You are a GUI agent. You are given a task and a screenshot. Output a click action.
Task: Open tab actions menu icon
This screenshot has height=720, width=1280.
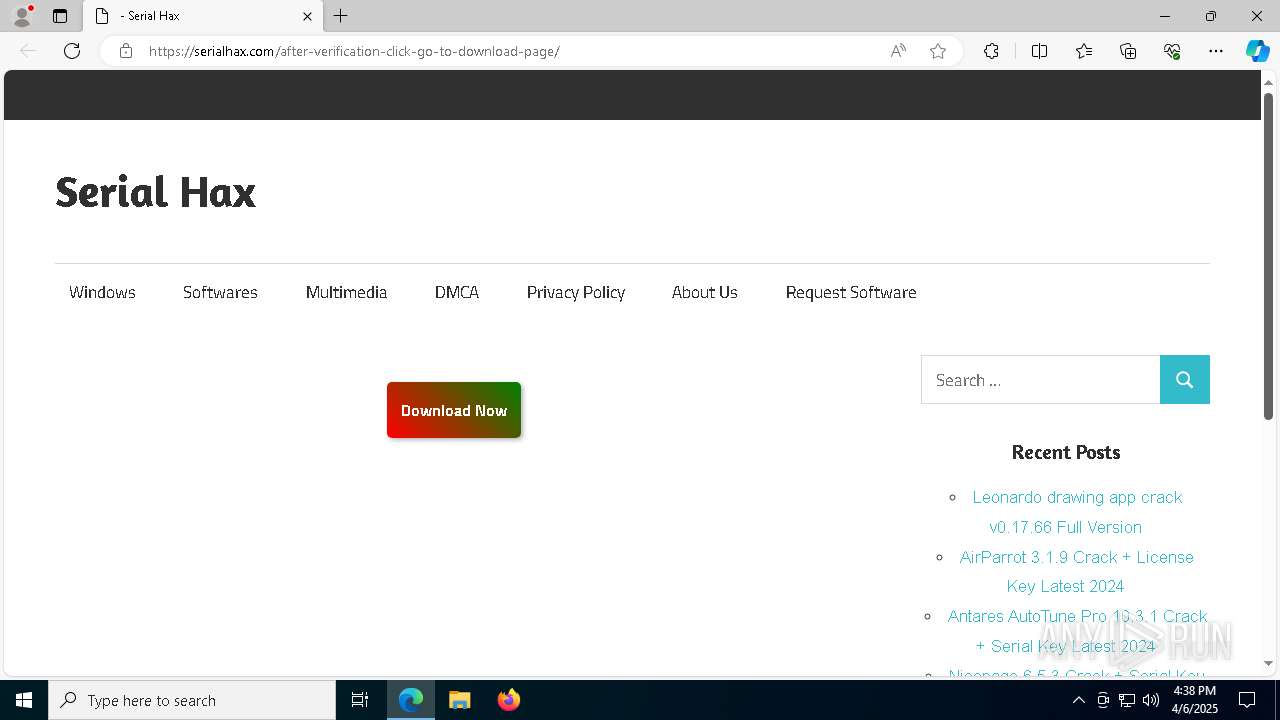click(60, 16)
